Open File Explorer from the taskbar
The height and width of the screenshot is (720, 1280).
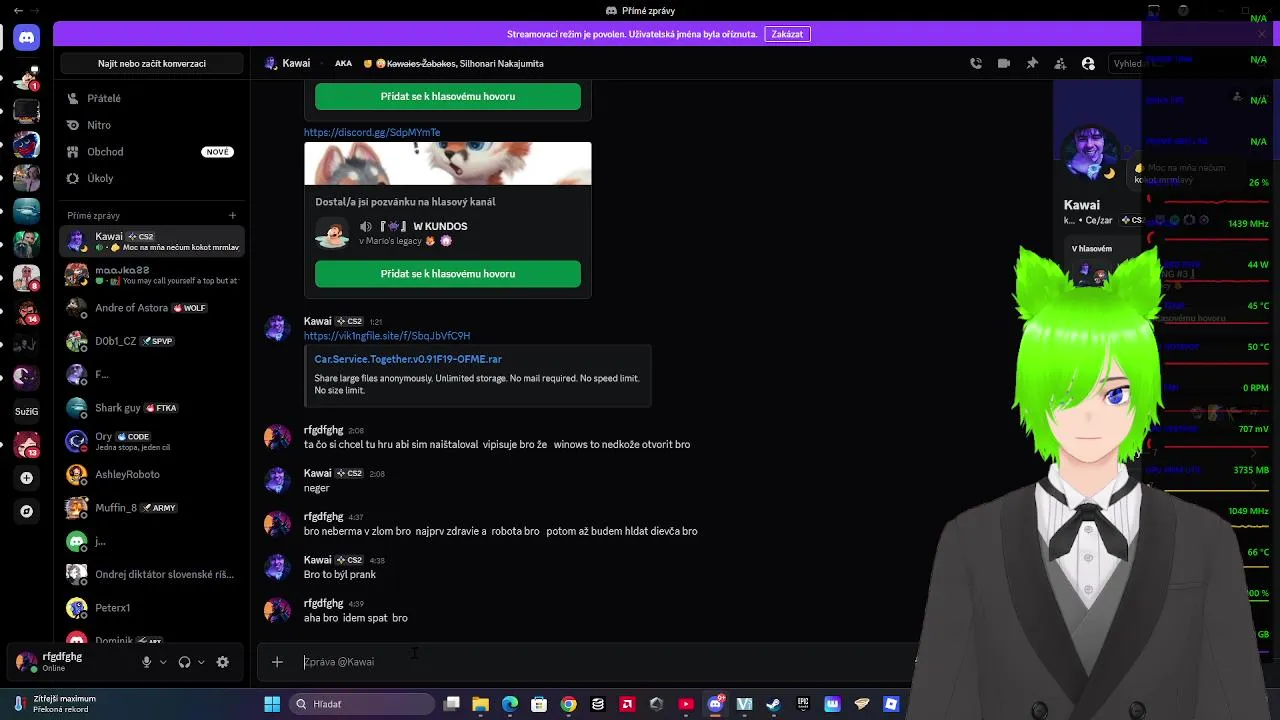point(481,704)
